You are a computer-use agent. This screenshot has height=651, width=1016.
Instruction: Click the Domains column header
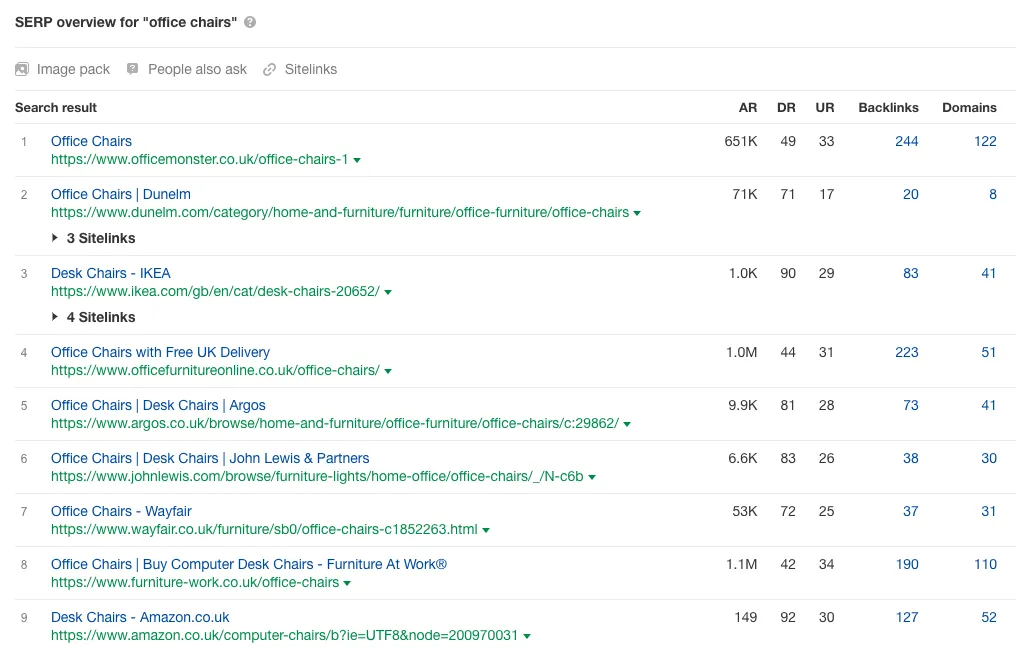968,107
